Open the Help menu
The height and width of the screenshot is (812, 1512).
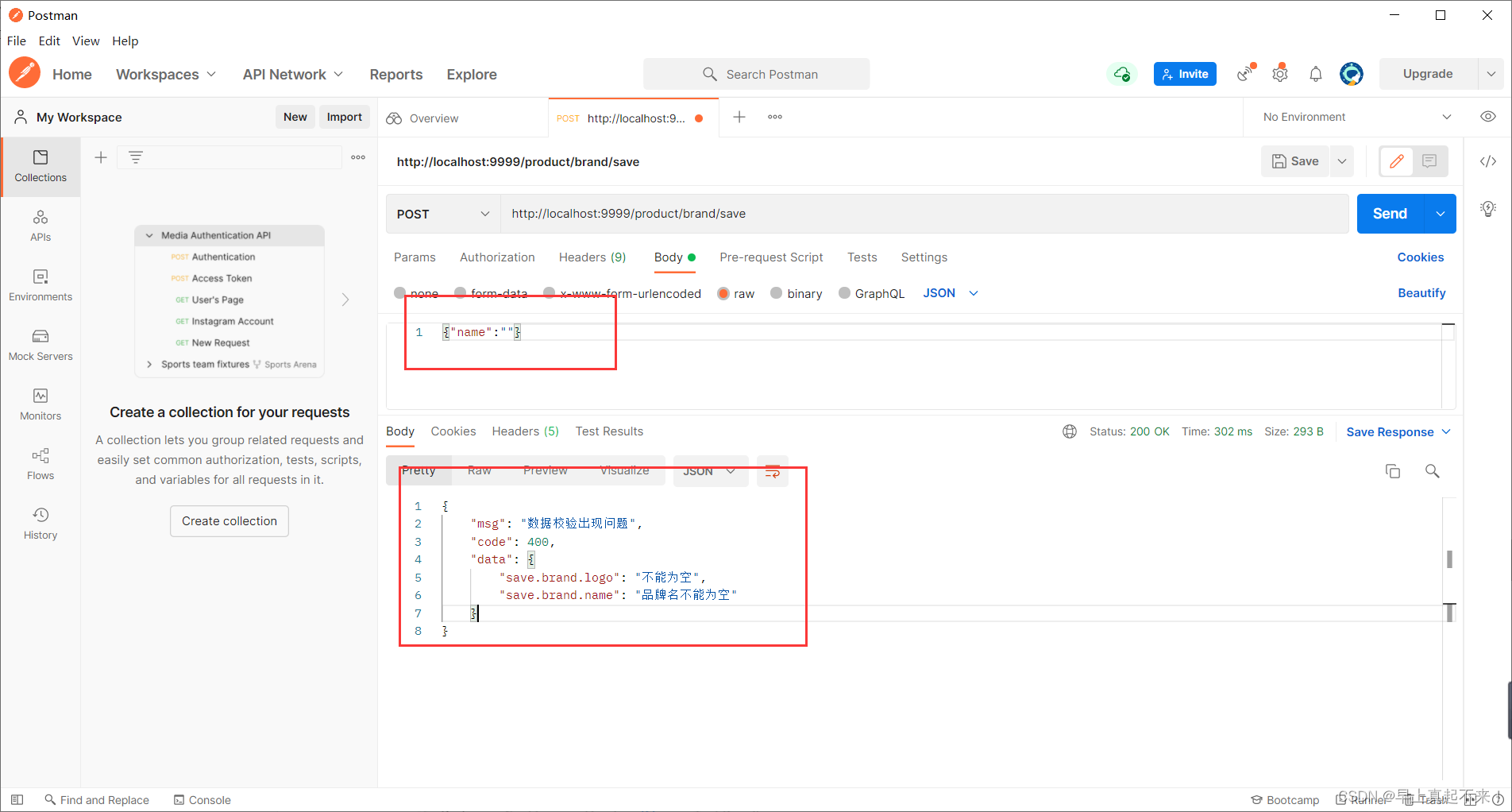click(125, 41)
